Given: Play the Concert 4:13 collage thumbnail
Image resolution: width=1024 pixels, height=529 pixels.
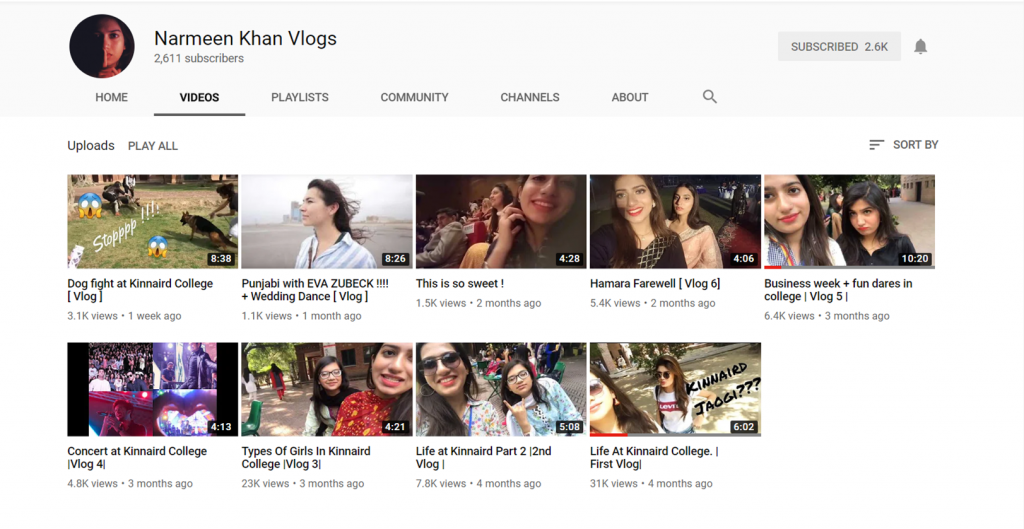Looking at the screenshot, I should pyautogui.click(x=152, y=389).
